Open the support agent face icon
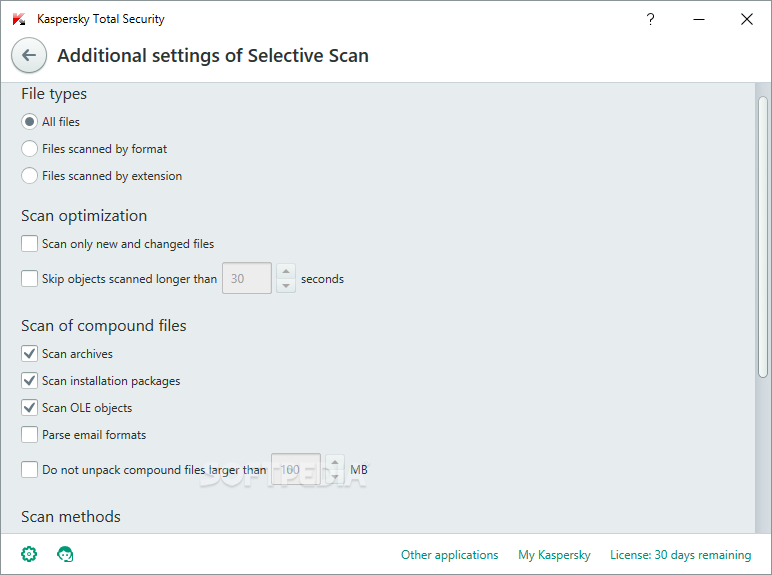The height and width of the screenshot is (575, 772). [65, 554]
